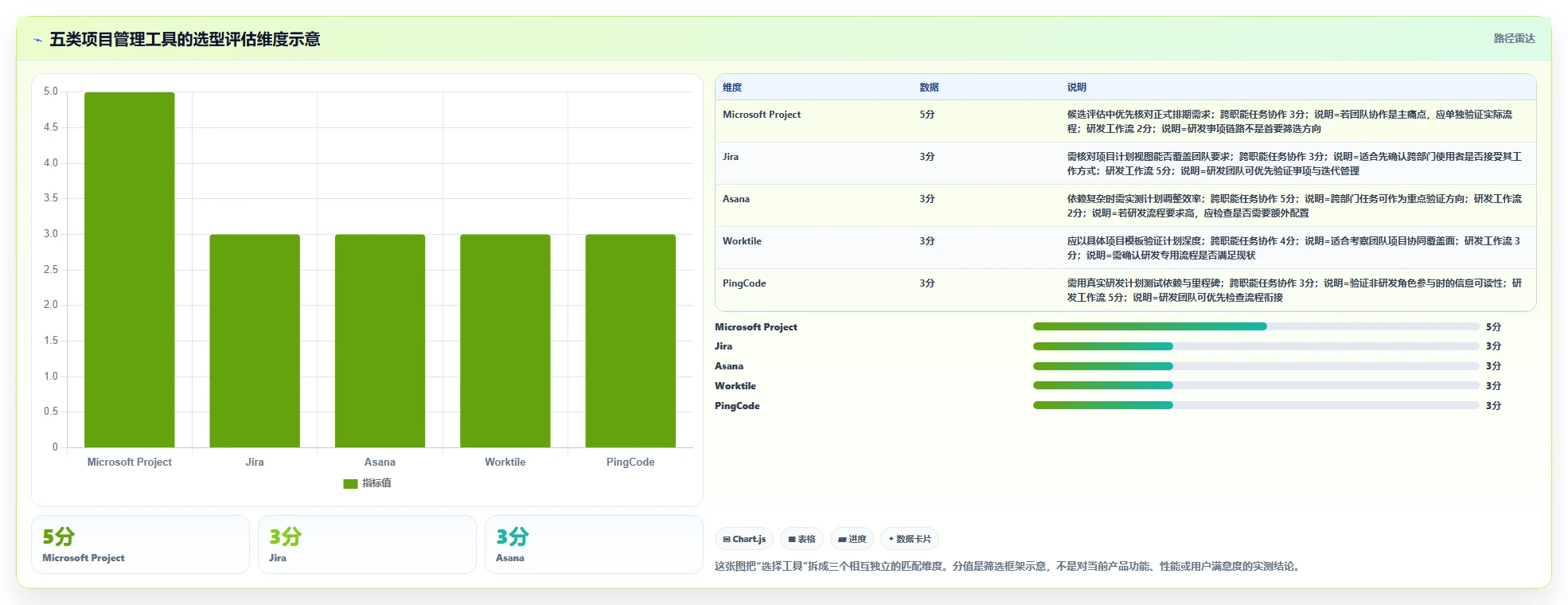Click the Microsoft Project progress bar
This screenshot has width=1568, height=605.
pyautogui.click(x=1256, y=327)
